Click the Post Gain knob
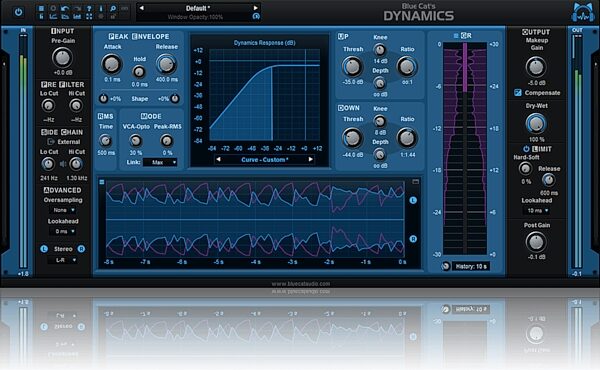Image resolution: width=600 pixels, height=370 pixels. point(536,242)
